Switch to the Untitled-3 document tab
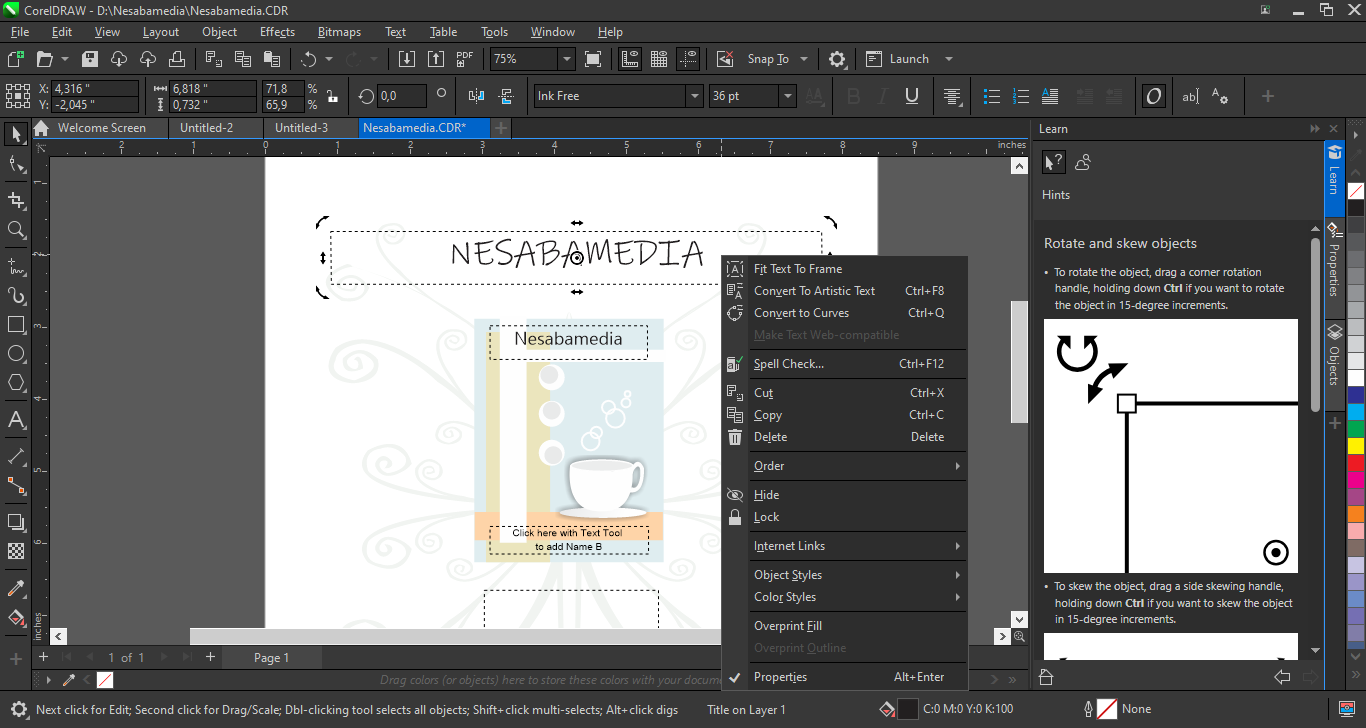 [x=302, y=128]
